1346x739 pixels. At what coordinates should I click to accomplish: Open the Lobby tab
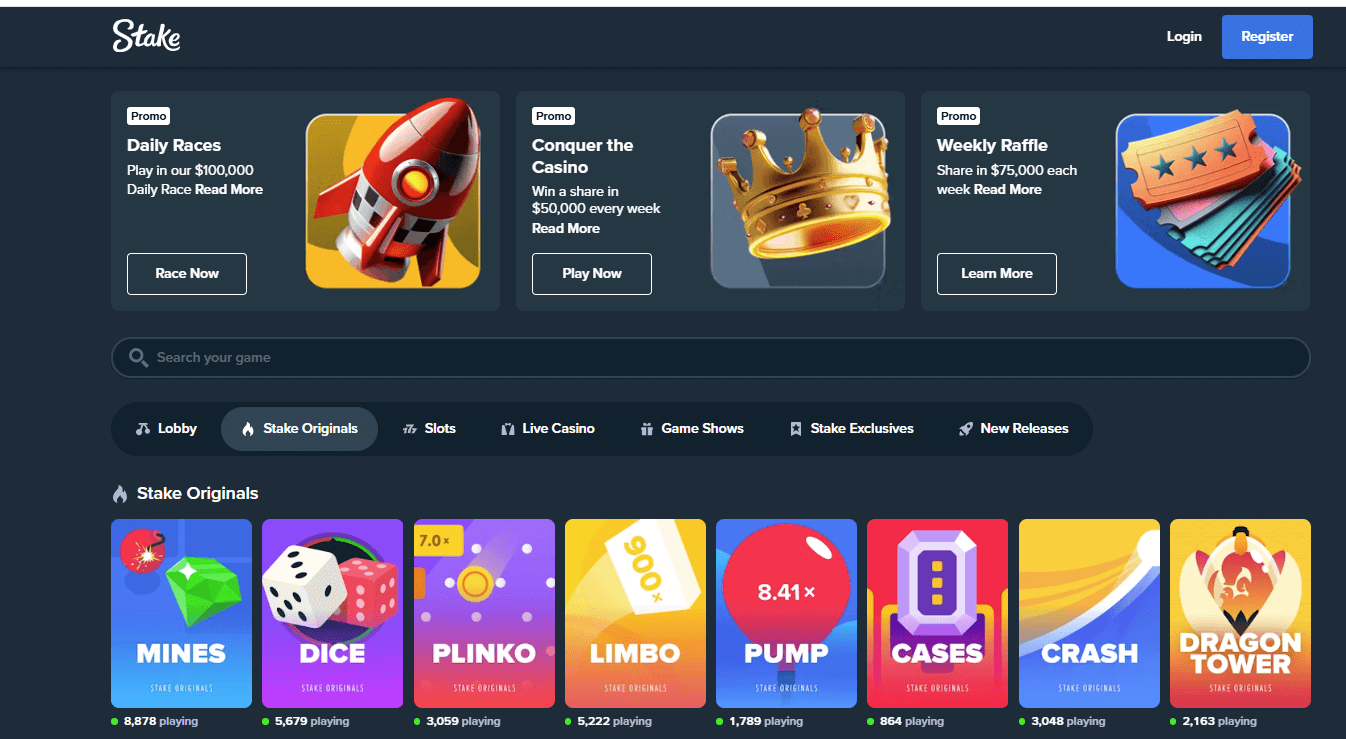click(166, 429)
